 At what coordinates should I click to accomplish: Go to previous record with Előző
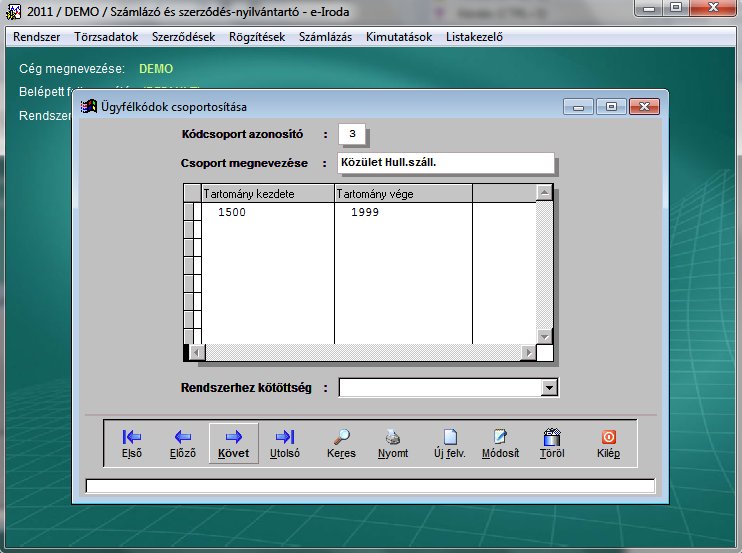click(x=182, y=443)
